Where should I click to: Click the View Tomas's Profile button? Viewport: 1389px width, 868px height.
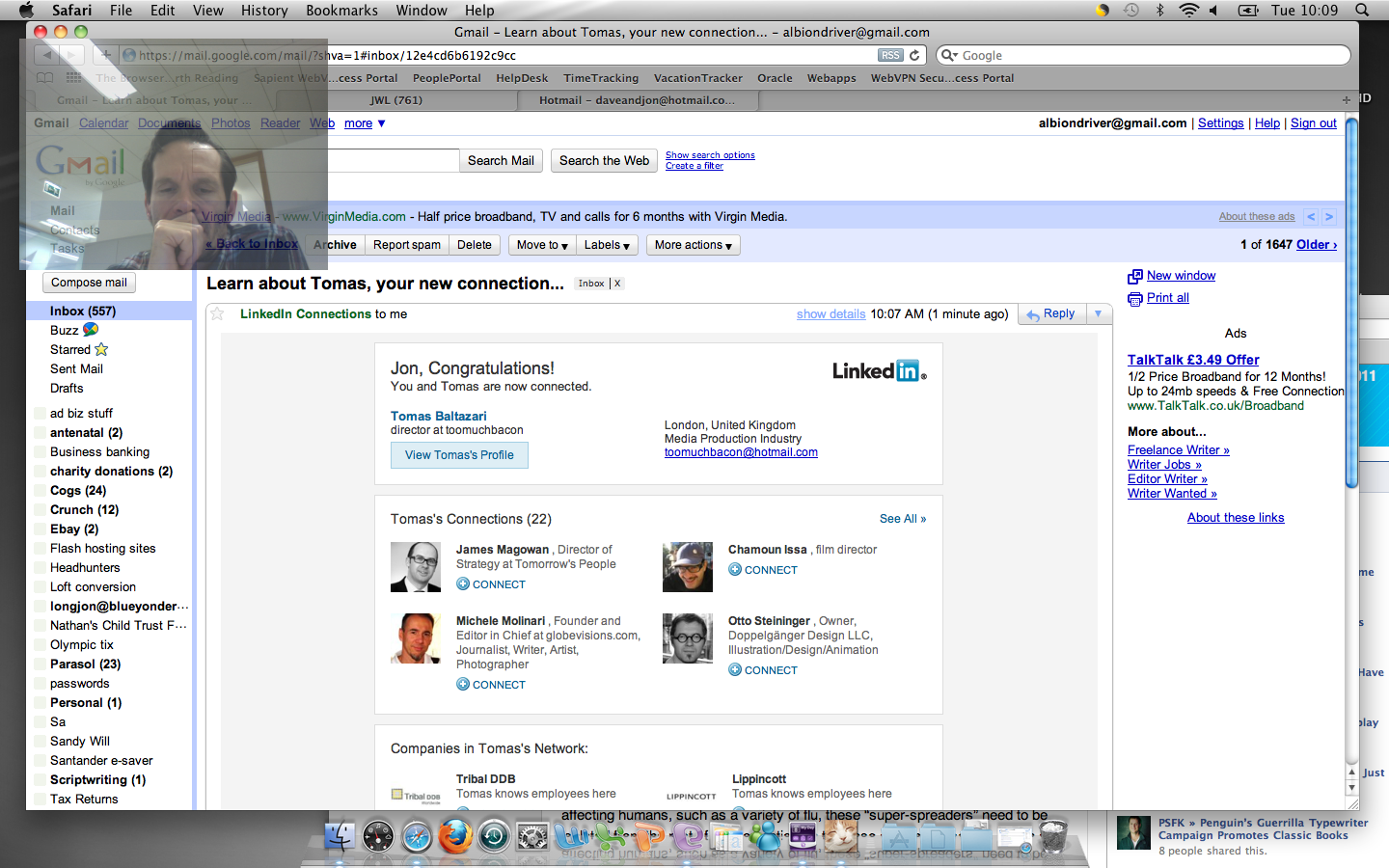point(459,455)
